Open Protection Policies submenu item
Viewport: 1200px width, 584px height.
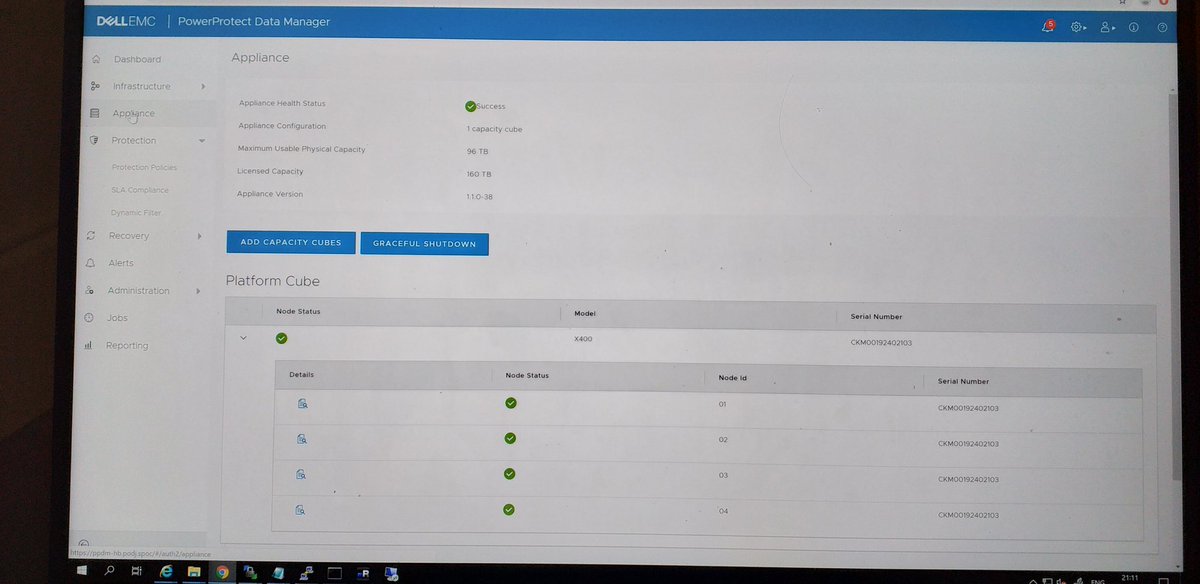click(144, 167)
